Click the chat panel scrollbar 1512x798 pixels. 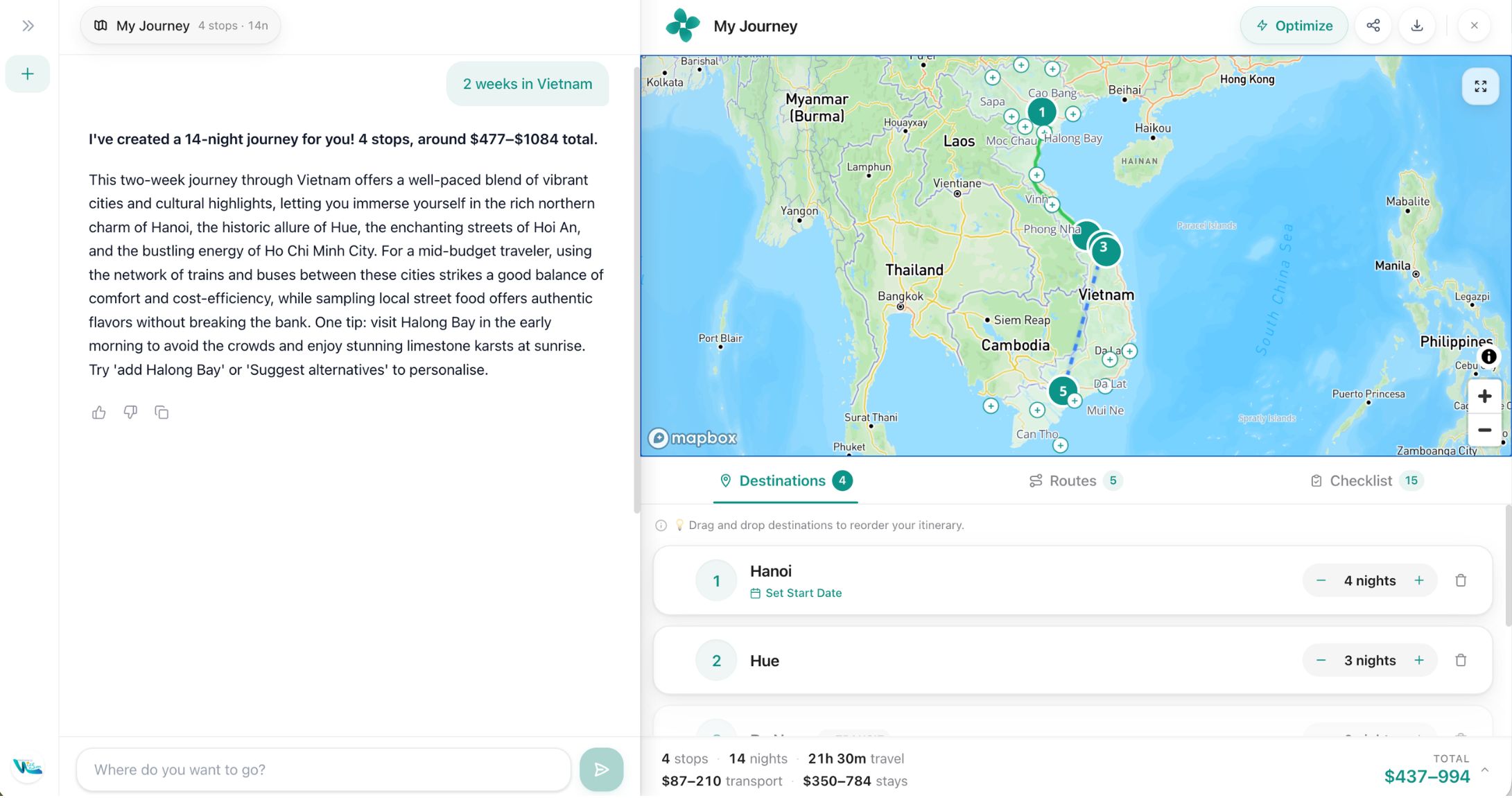[x=636, y=291]
